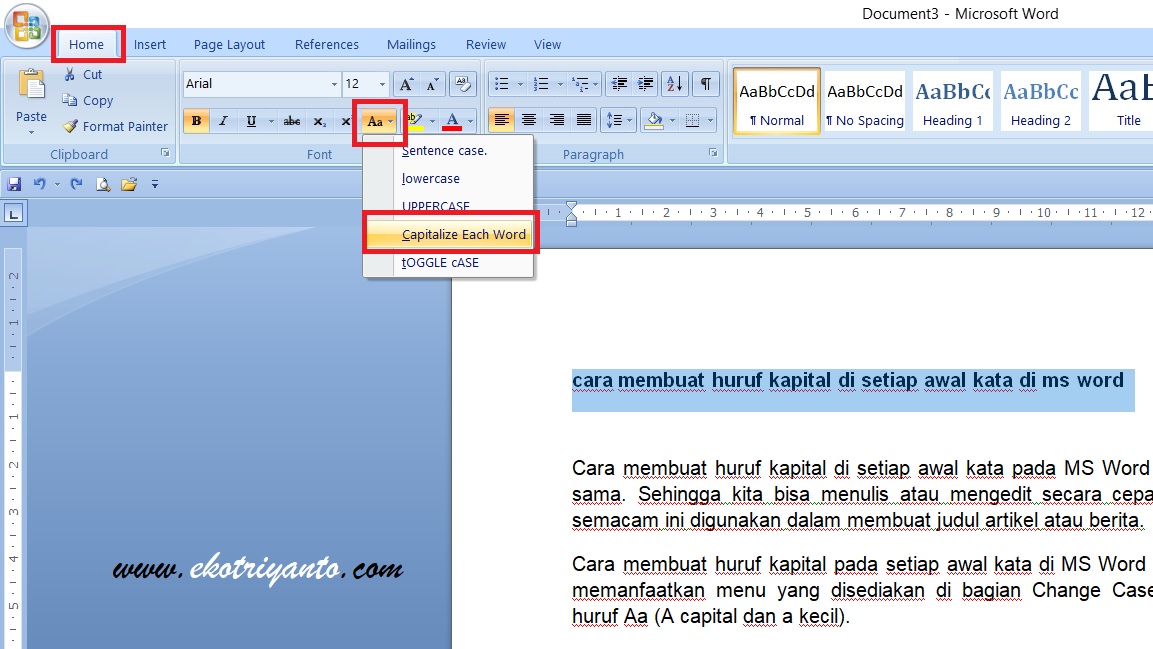Center the paragraph text

(x=529, y=120)
